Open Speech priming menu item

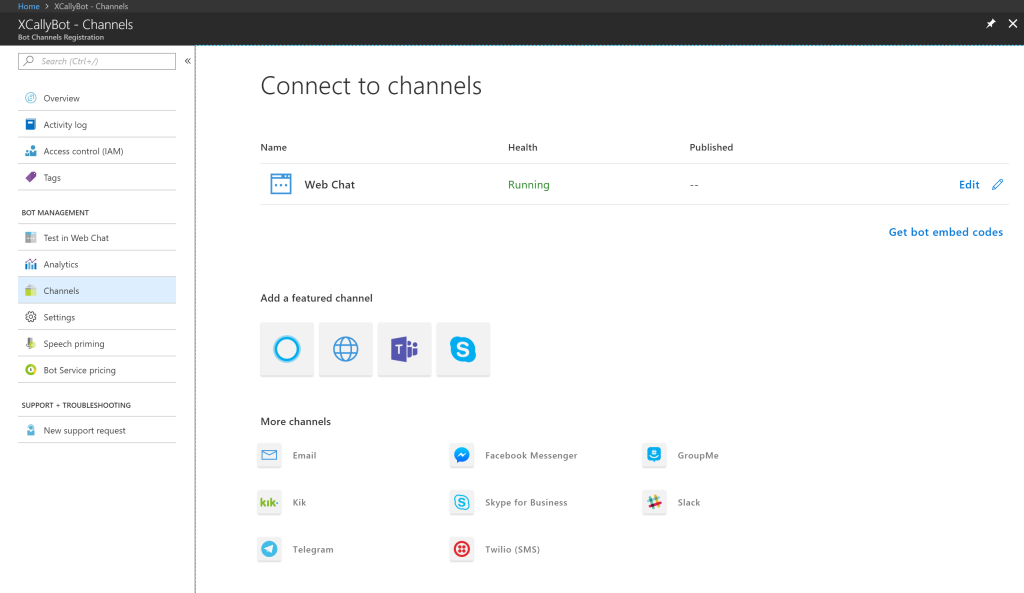pyautogui.click(x=97, y=344)
